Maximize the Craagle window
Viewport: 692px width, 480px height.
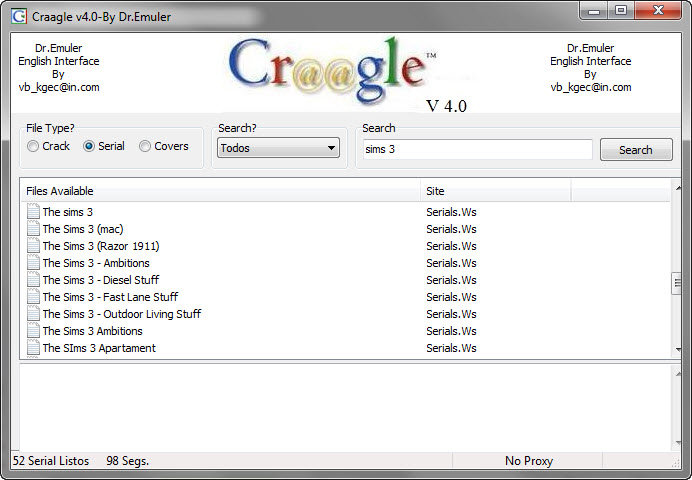tap(621, 11)
